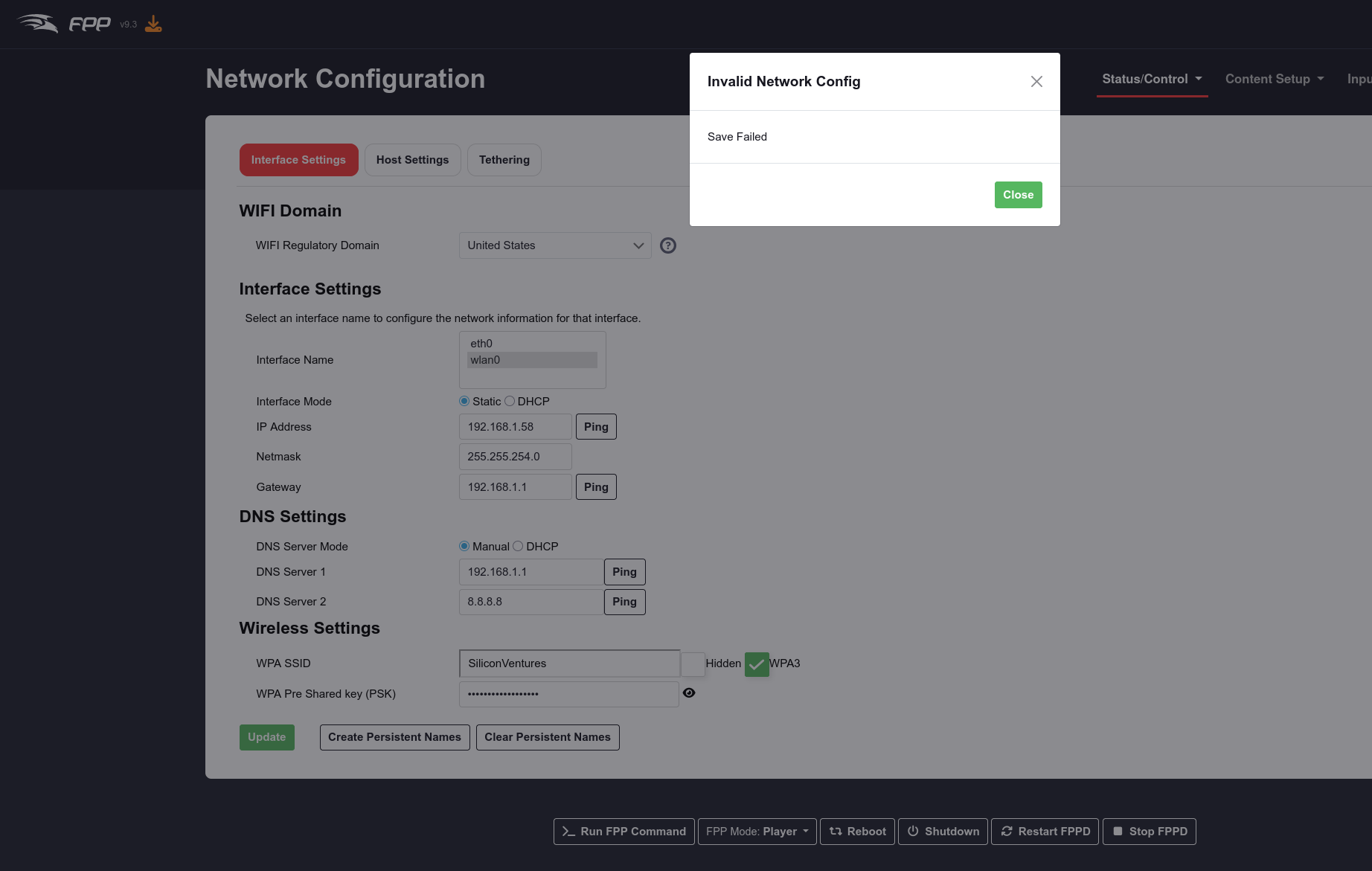Click the WPA SSID input field
Viewport: 1372px width, 871px height.
pos(569,663)
